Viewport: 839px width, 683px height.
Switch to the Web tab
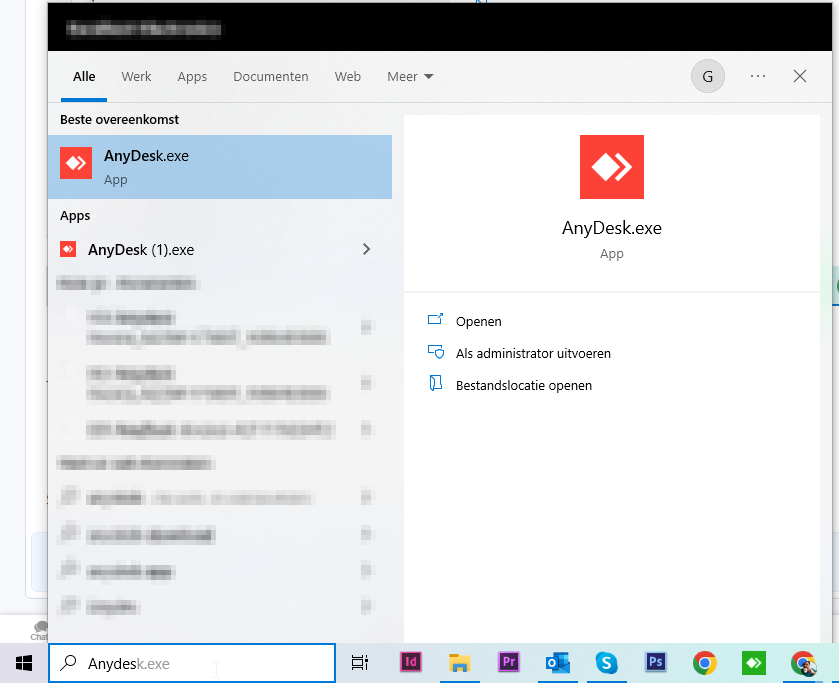click(x=348, y=77)
